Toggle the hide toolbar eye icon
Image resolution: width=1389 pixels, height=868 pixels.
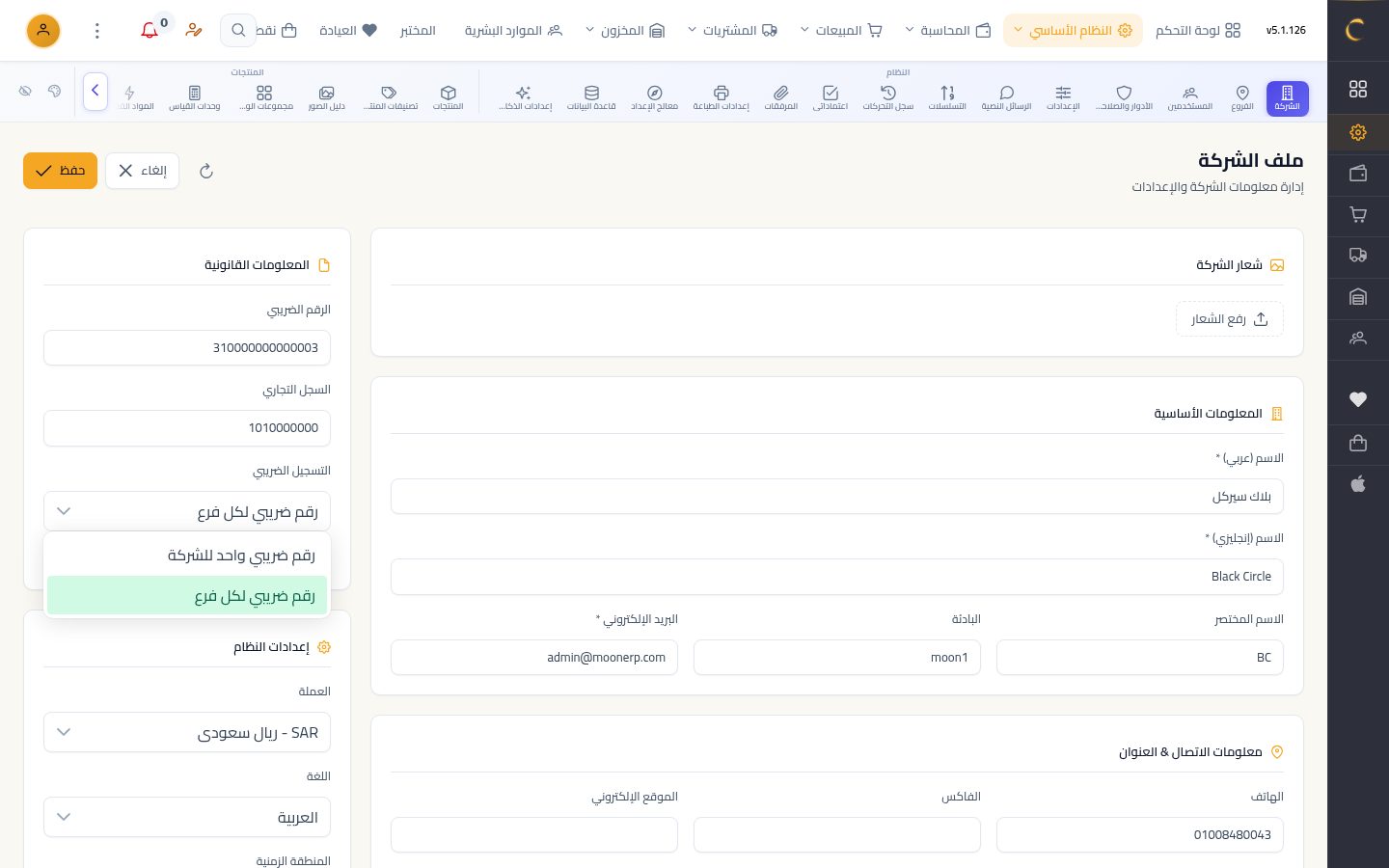[26, 92]
